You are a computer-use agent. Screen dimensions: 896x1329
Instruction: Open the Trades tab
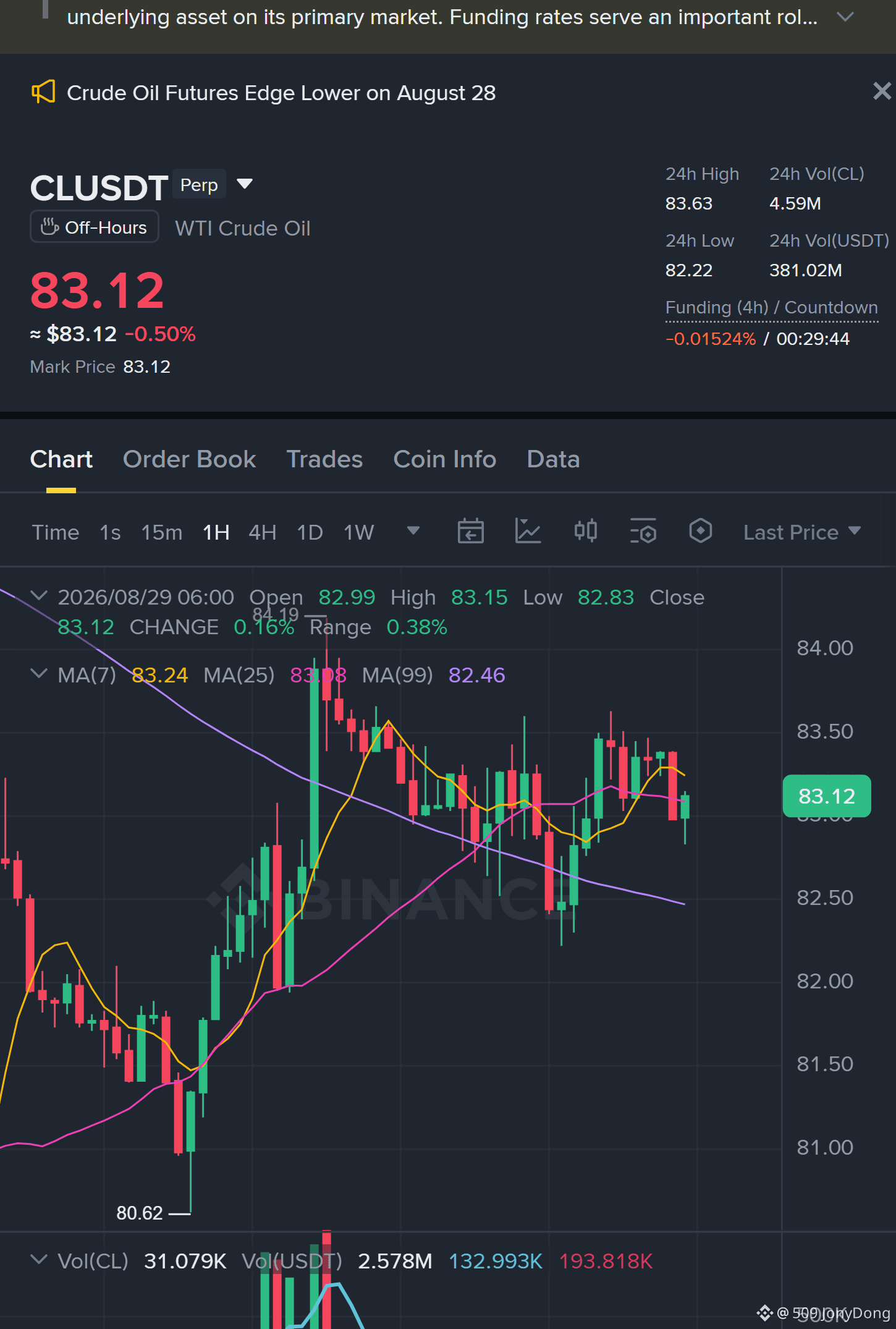click(x=324, y=459)
